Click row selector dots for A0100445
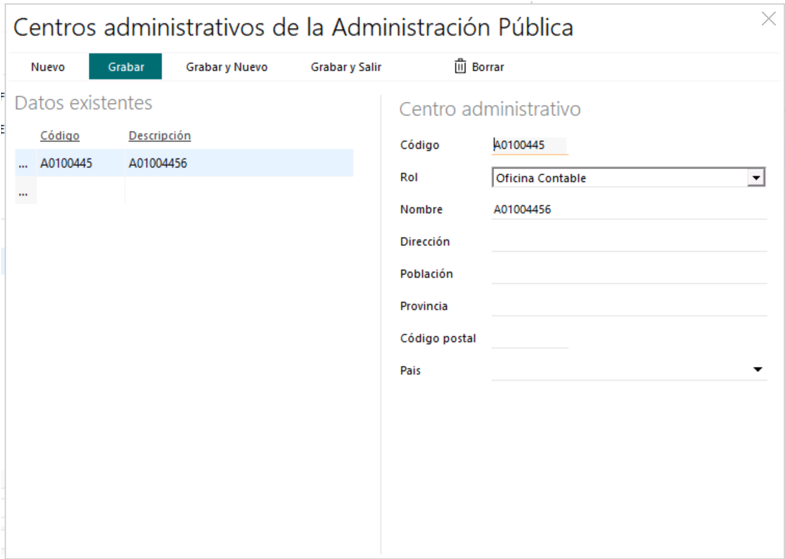The width and height of the screenshot is (785, 559). [23, 163]
